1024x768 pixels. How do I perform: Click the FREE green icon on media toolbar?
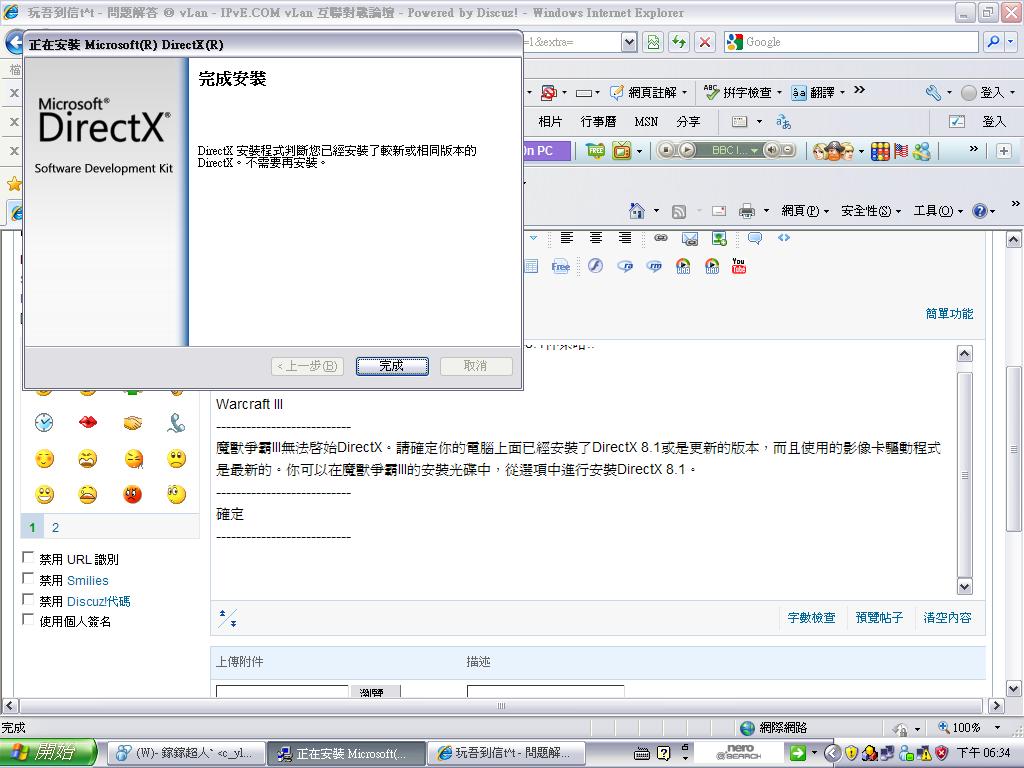point(595,151)
